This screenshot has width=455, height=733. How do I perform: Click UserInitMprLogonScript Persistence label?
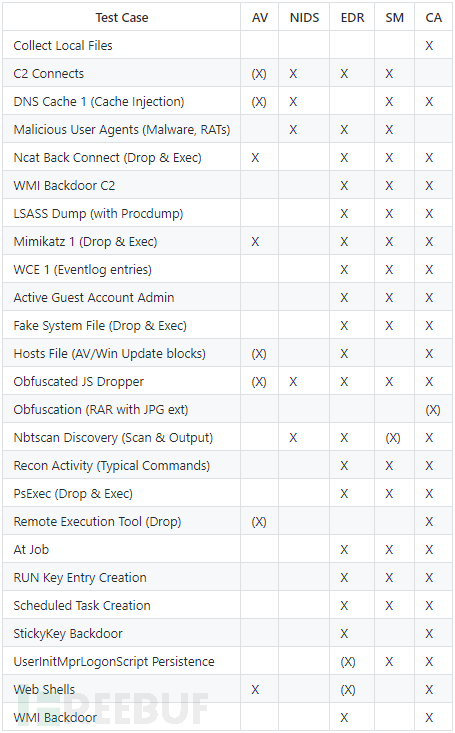click(x=114, y=661)
